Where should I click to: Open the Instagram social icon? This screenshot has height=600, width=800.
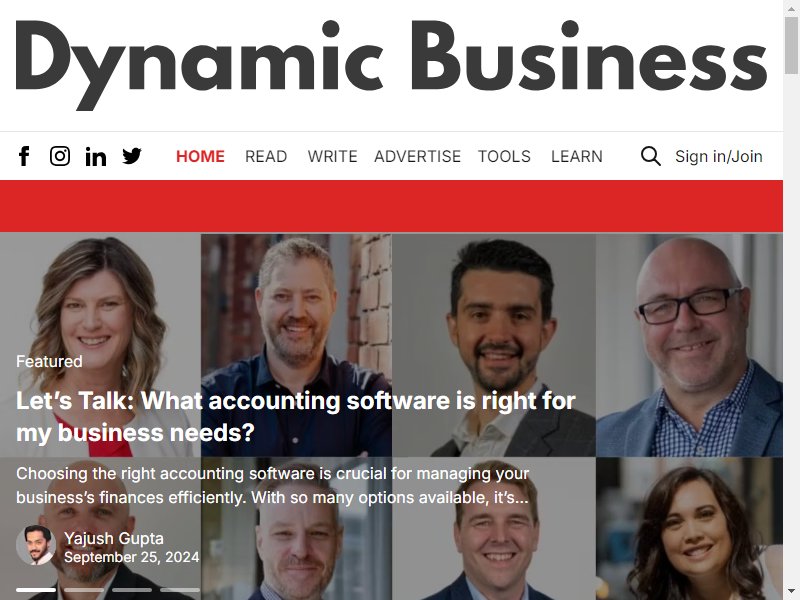click(60, 156)
